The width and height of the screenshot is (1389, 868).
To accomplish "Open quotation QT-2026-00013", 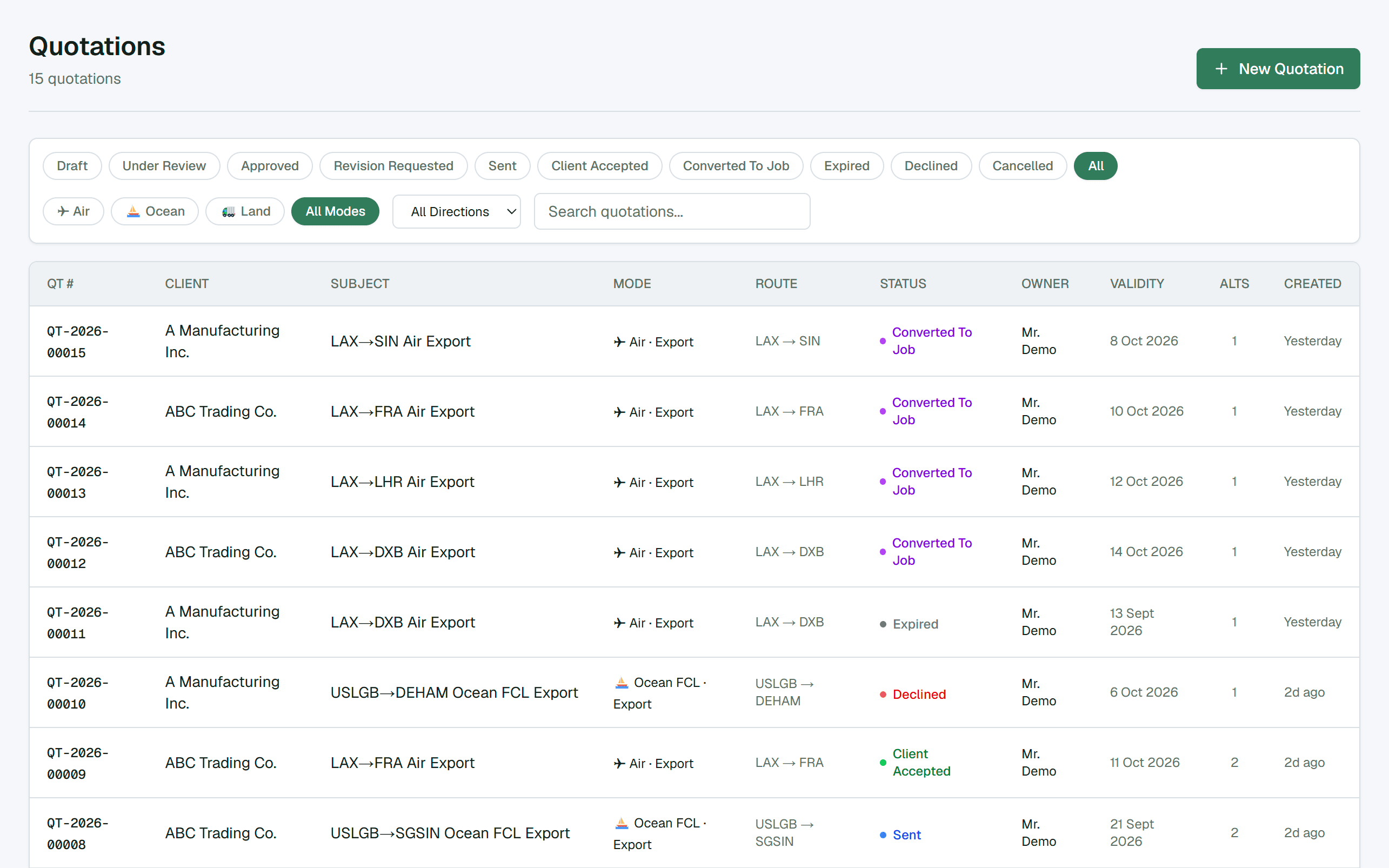I will [78, 482].
